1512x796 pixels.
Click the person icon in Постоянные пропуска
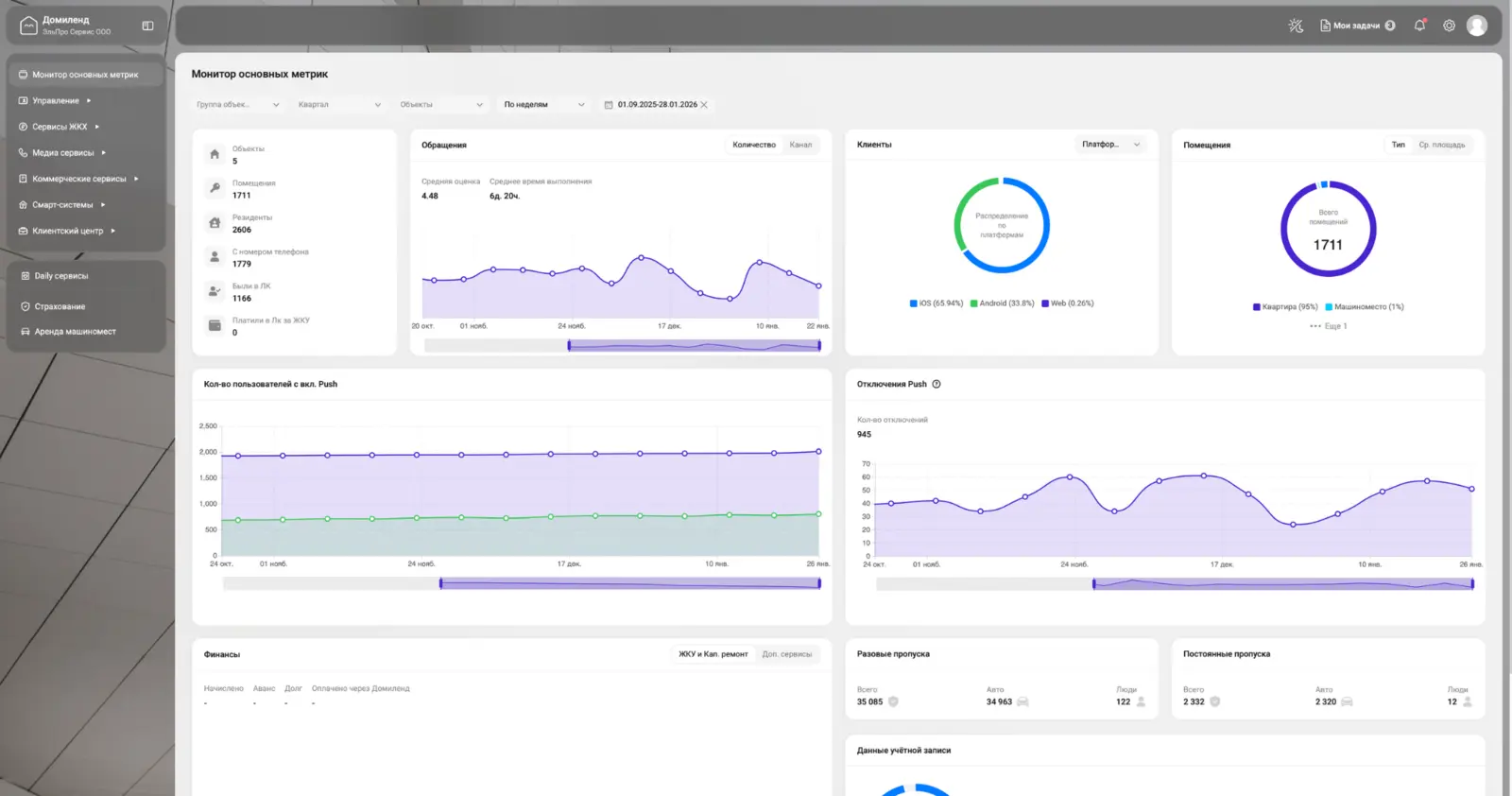1468,701
